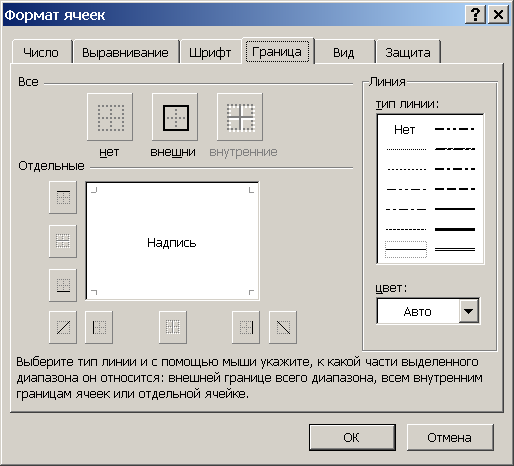The width and height of the screenshot is (514, 466).
Task: Click the цвет label
Action: tap(391, 288)
